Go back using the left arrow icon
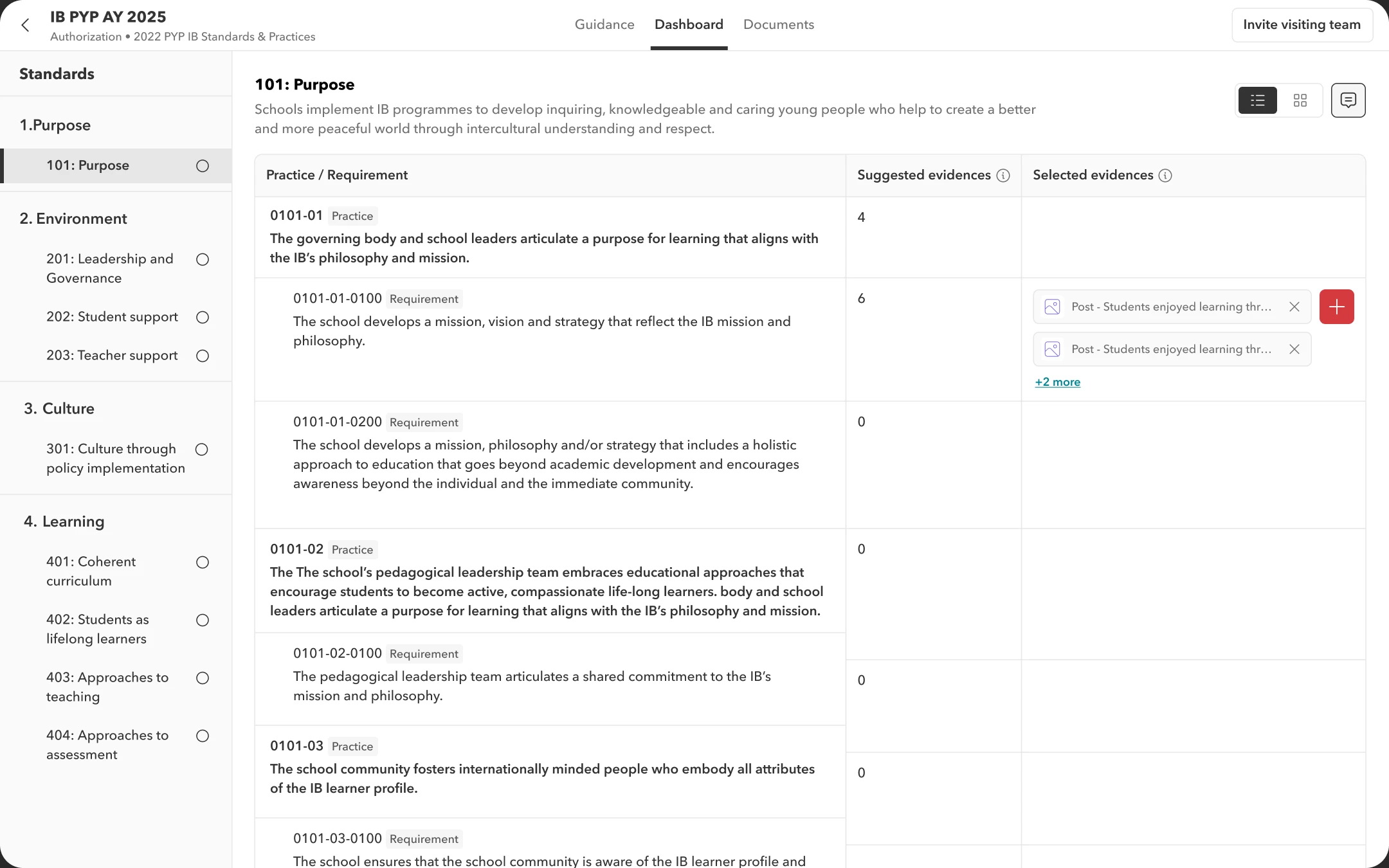 25,25
